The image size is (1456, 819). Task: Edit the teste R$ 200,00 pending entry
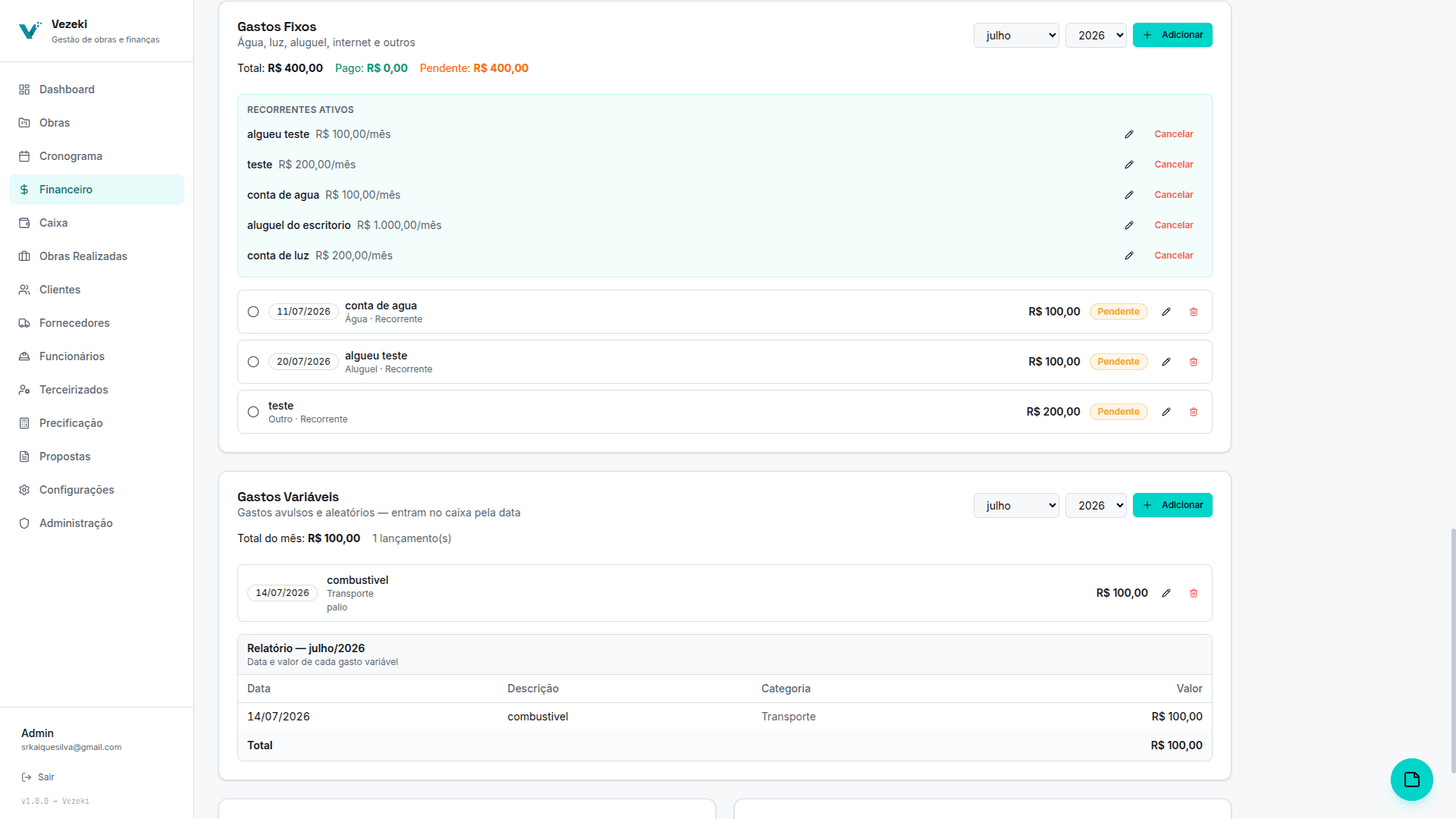click(x=1166, y=412)
